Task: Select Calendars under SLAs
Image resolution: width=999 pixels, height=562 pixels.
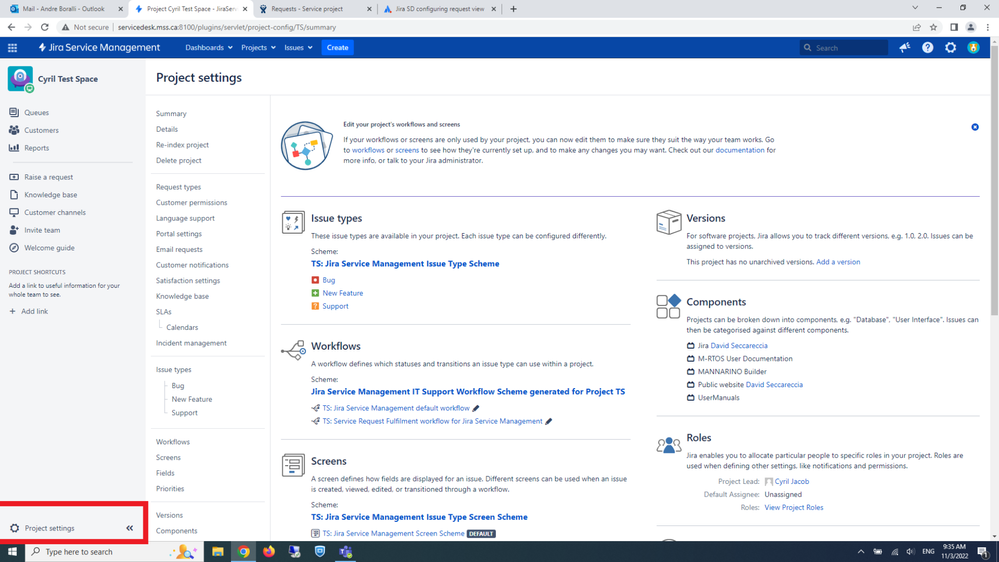Action: [x=182, y=328]
